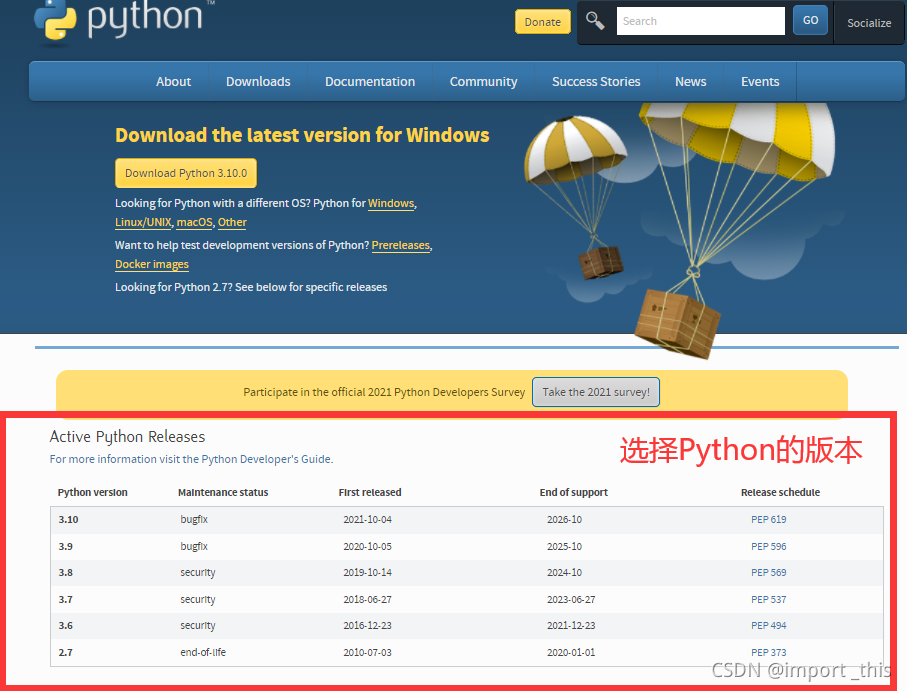Click the End of support column header
The image size is (907, 691).
point(574,493)
